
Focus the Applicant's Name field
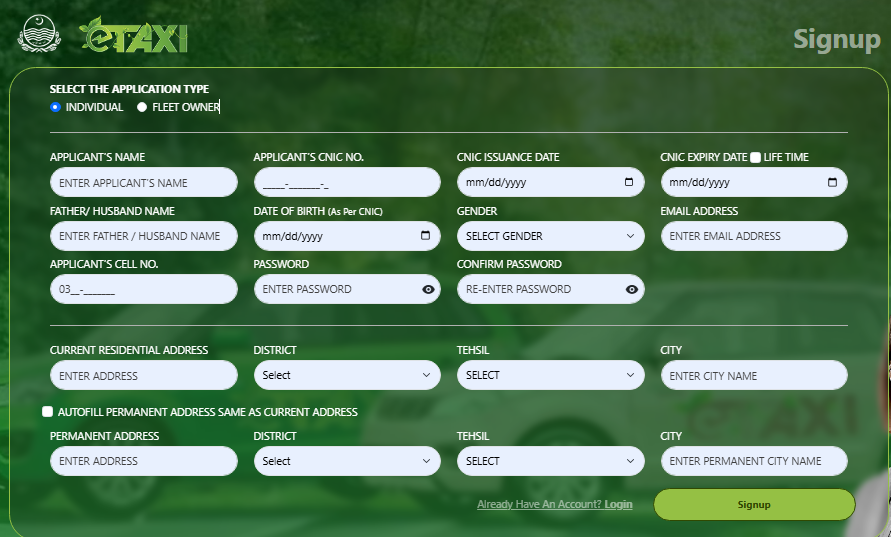(x=144, y=182)
